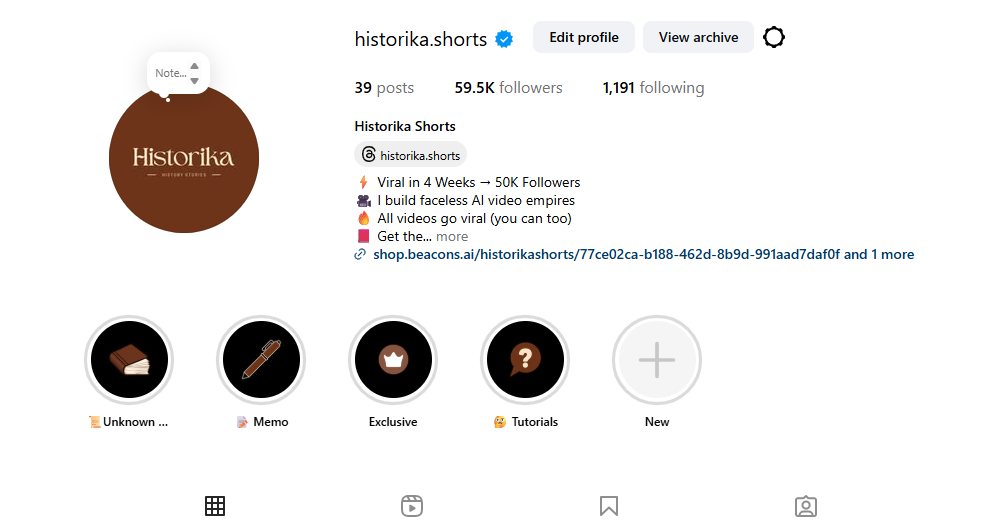Image resolution: width=988 pixels, height=522 pixels.
Task: View the 1,191 following list
Action: [x=653, y=88]
